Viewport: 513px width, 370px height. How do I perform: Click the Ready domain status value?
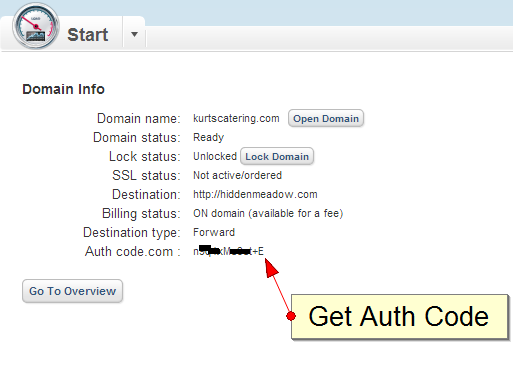[x=208, y=137]
